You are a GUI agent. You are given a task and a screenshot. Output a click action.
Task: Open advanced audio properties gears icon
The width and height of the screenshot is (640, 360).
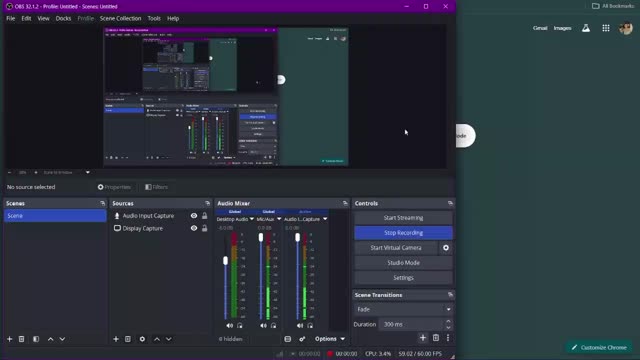tap(302, 339)
